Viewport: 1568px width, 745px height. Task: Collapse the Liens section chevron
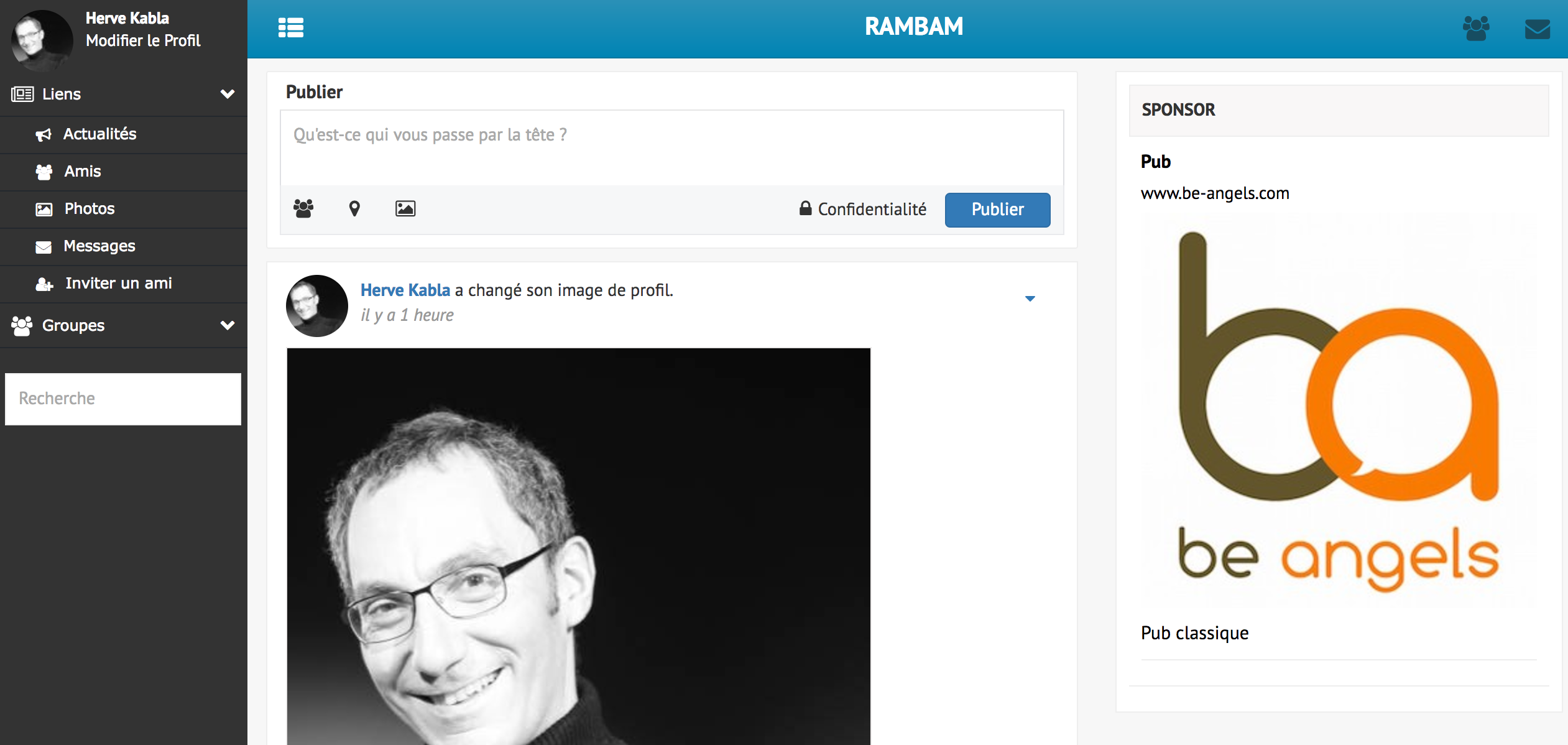click(228, 94)
